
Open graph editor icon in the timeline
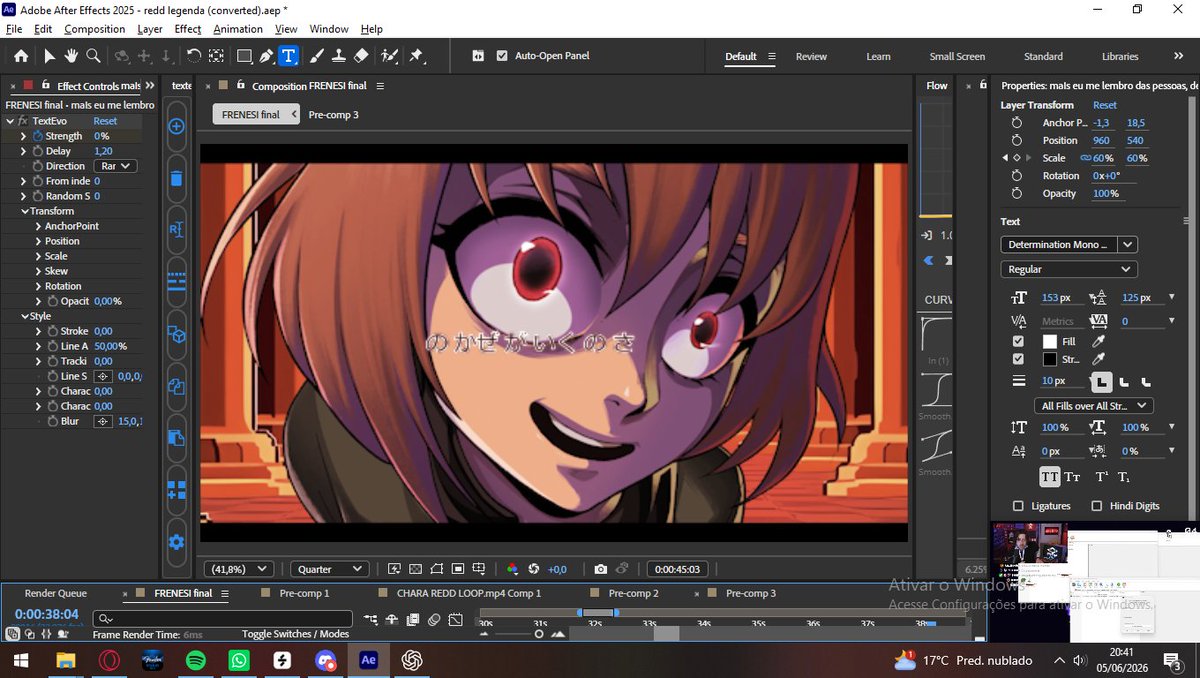point(456,620)
